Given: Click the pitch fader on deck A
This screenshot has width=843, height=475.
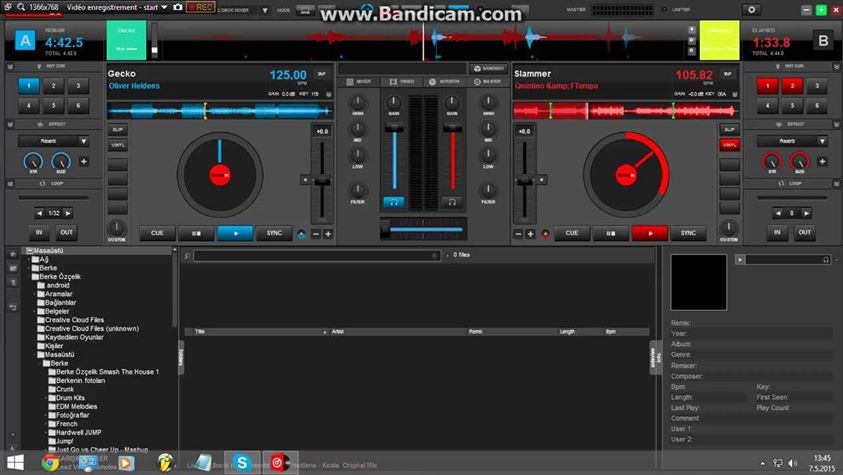Looking at the screenshot, I should [x=322, y=181].
